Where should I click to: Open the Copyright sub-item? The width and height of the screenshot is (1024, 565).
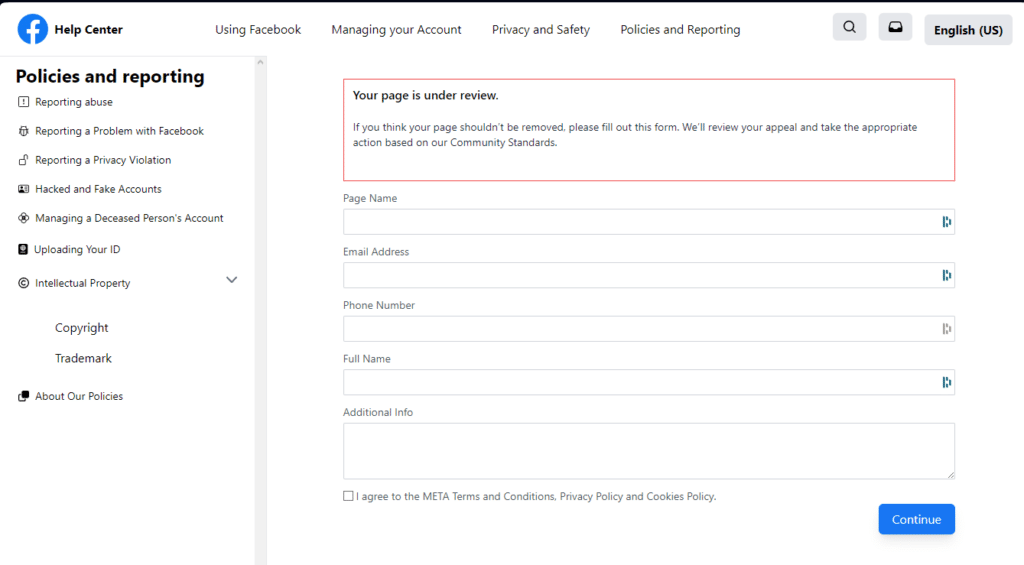point(82,328)
